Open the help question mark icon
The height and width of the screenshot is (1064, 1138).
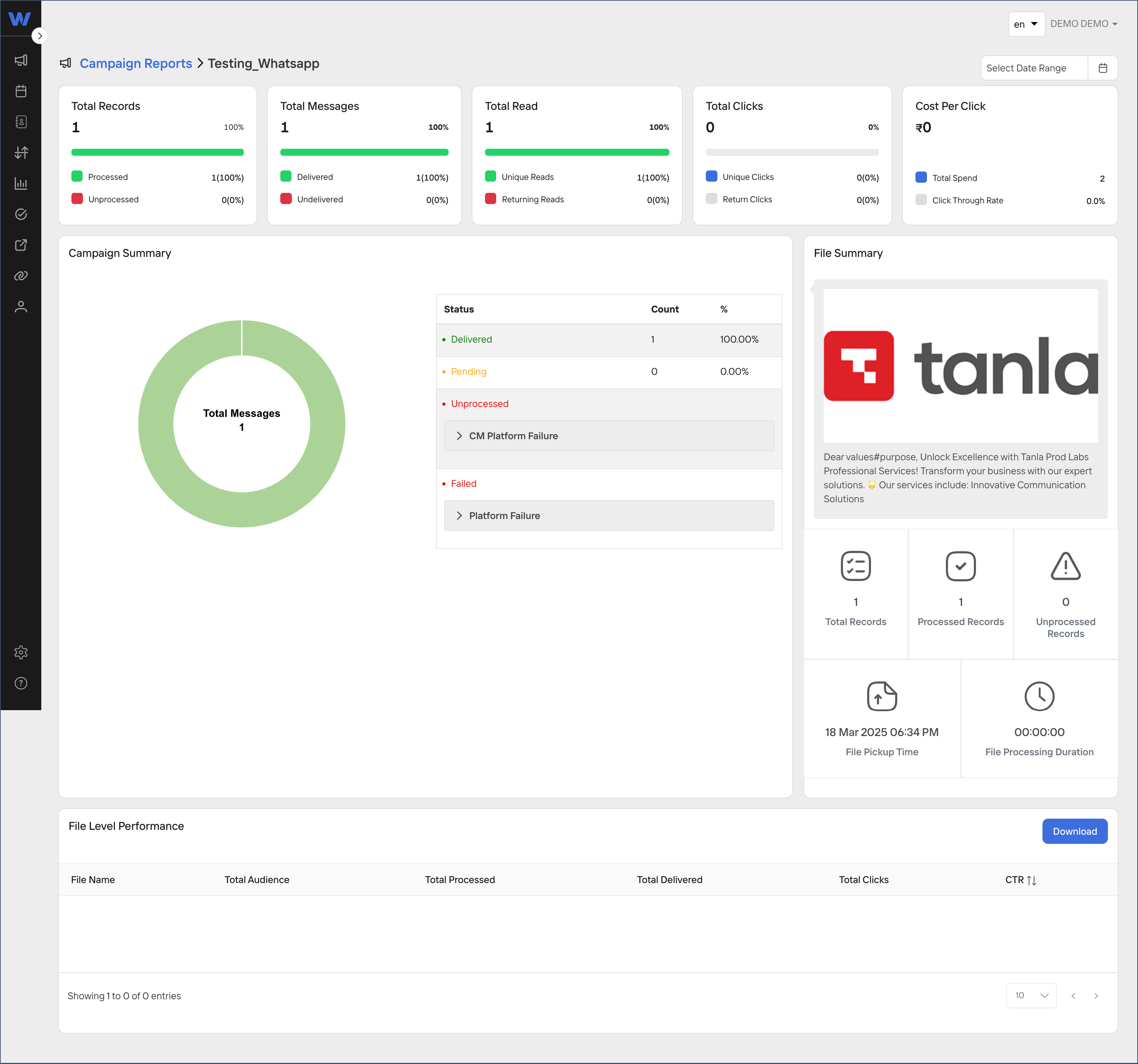tap(21, 683)
